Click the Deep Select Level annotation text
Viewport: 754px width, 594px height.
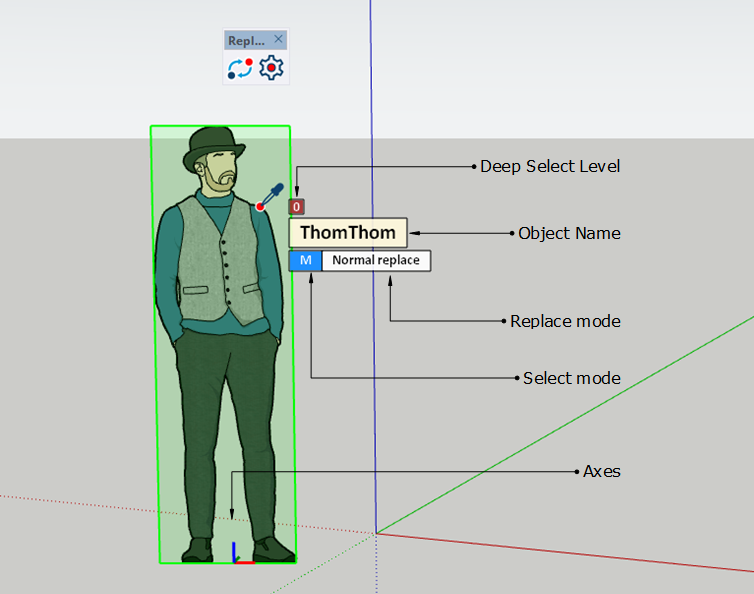click(550, 166)
